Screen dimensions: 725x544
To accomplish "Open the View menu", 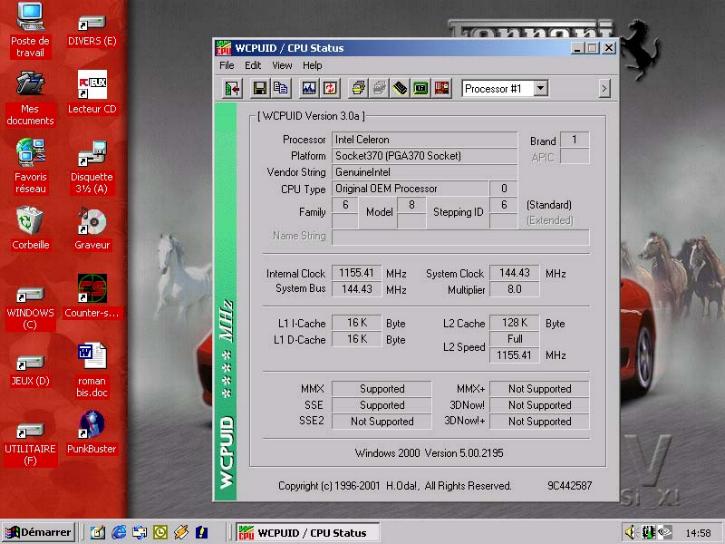I will point(282,66).
